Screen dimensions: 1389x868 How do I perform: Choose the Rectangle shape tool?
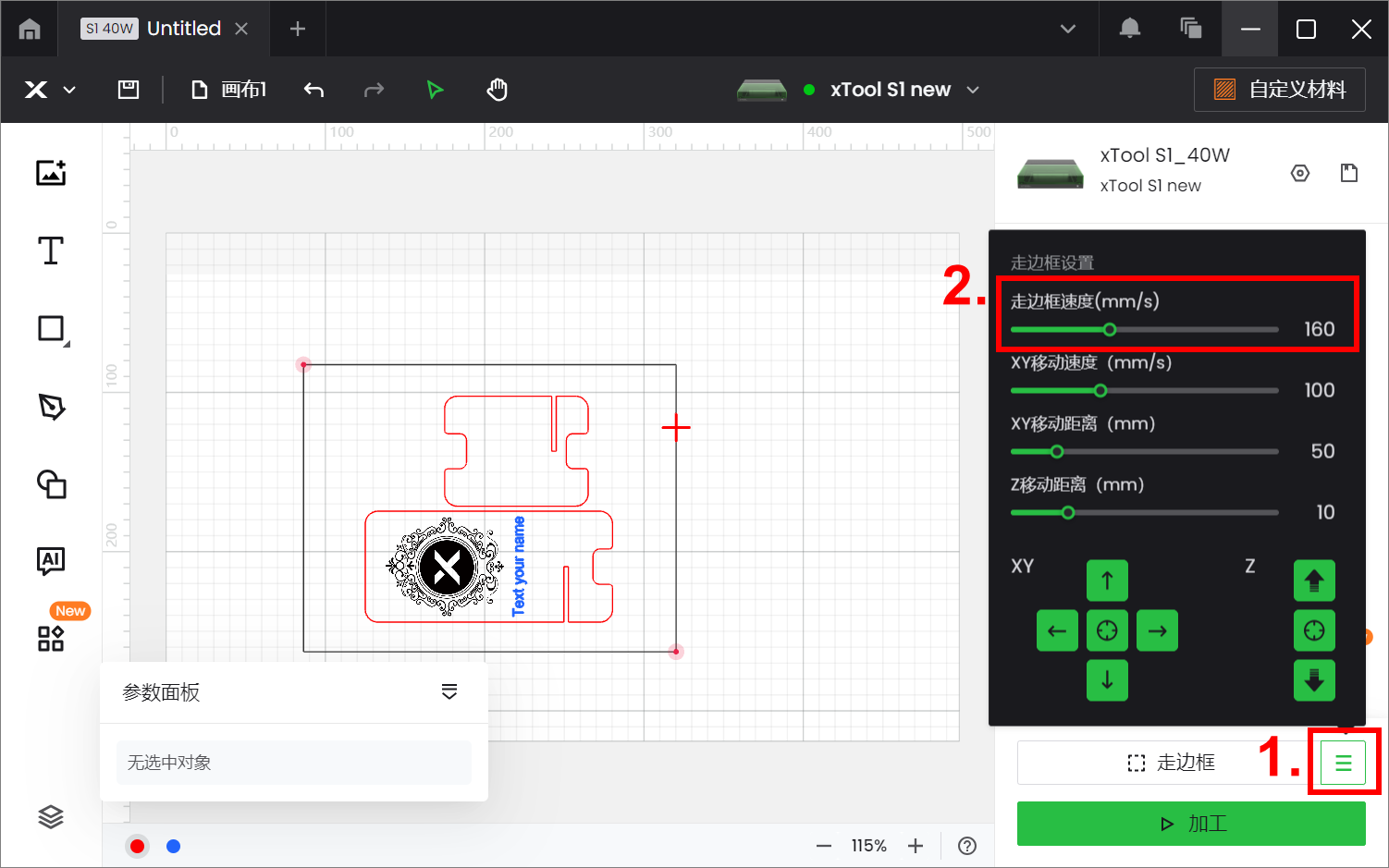tap(51, 329)
